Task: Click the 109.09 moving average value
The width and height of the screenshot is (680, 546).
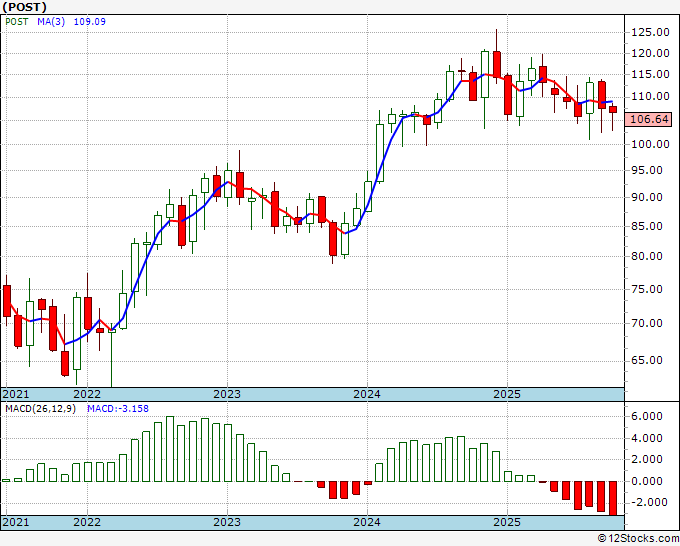Action: 89,22
